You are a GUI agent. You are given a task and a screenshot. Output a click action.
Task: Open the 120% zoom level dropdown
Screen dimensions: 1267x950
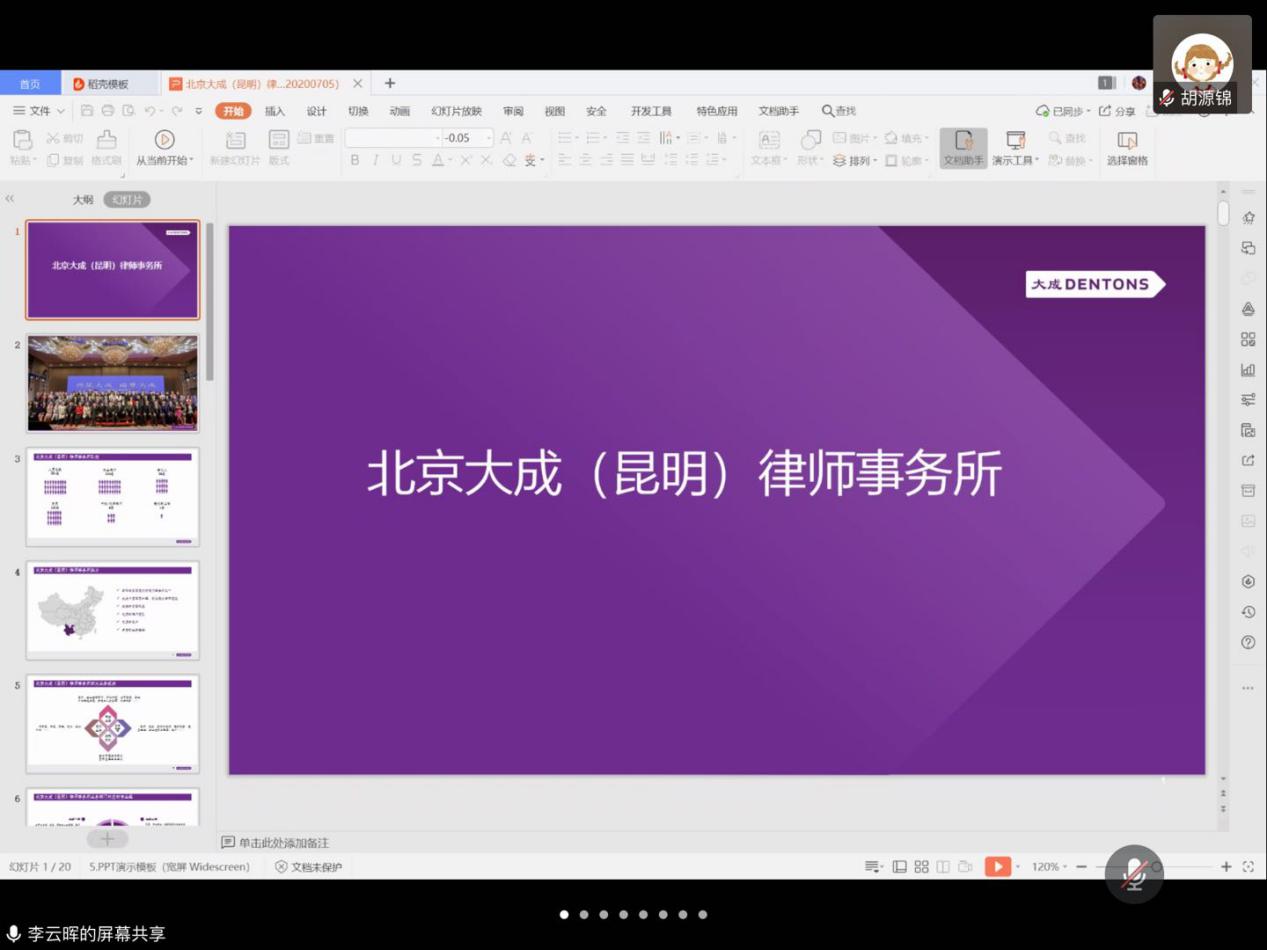click(x=1049, y=867)
